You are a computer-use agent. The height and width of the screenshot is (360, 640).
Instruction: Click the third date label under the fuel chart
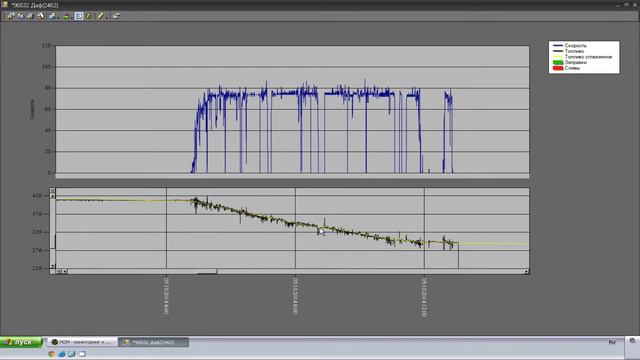(x=424, y=298)
